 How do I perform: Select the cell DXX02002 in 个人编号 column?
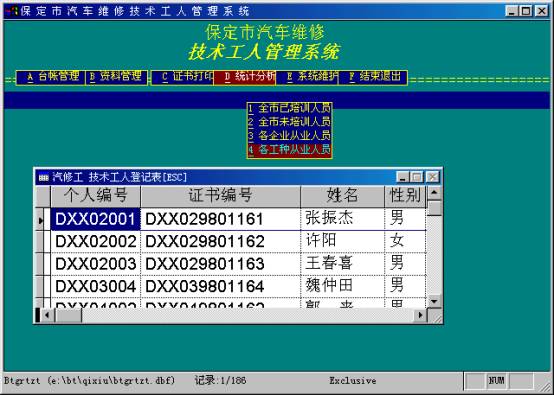click(x=96, y=241)
